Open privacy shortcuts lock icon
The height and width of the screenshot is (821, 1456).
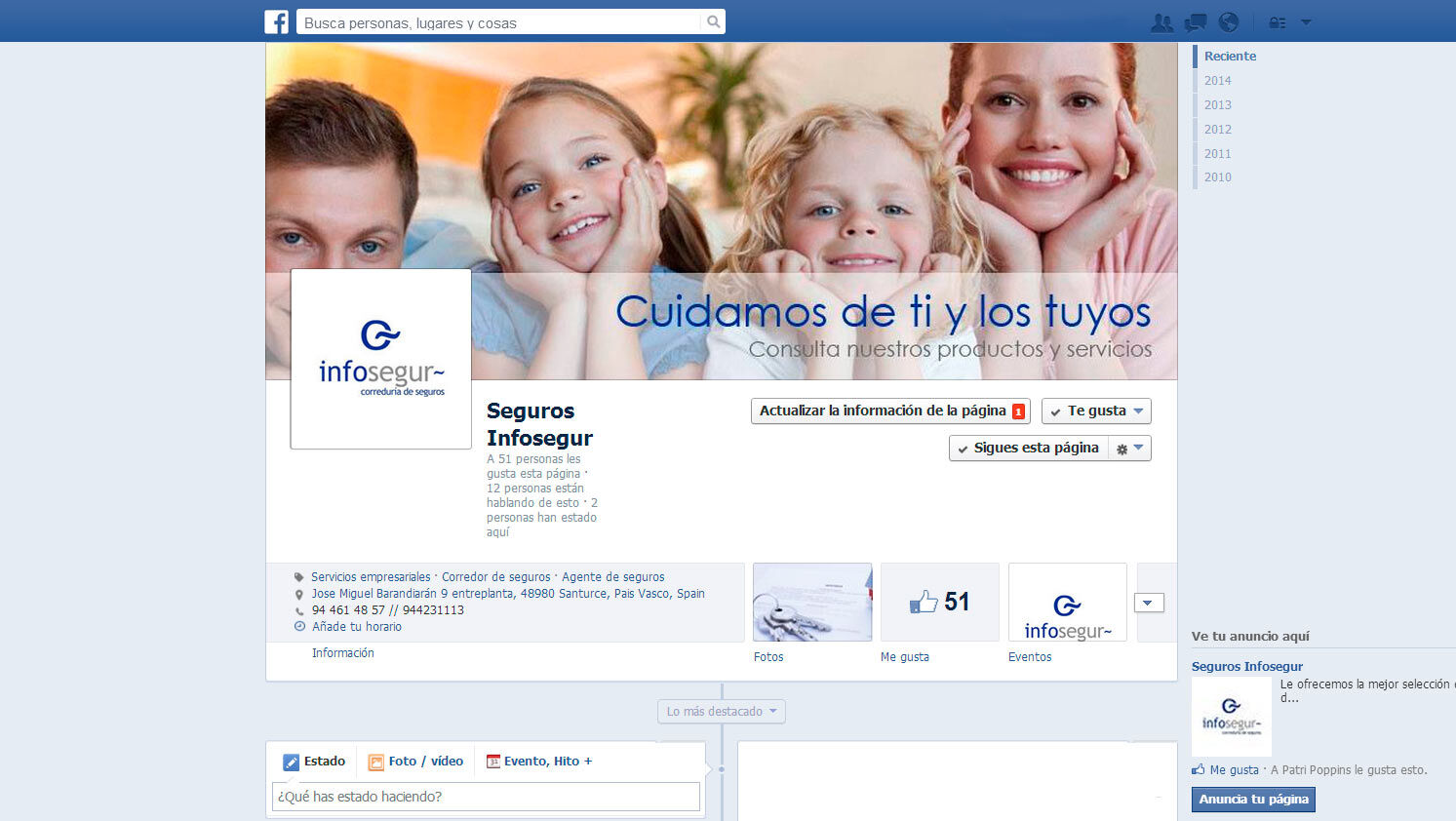tap(1277, 22)
